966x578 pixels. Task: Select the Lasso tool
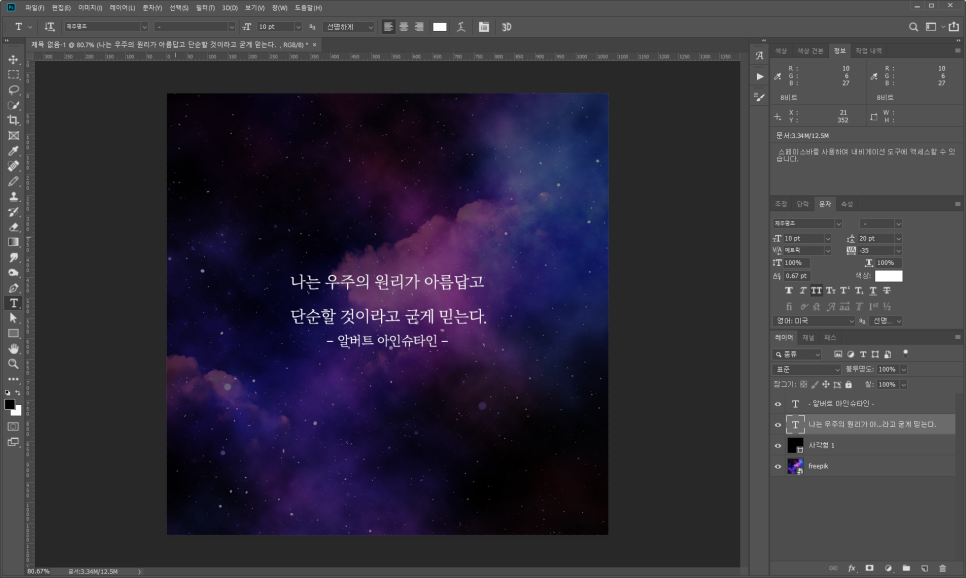(13, 90)
